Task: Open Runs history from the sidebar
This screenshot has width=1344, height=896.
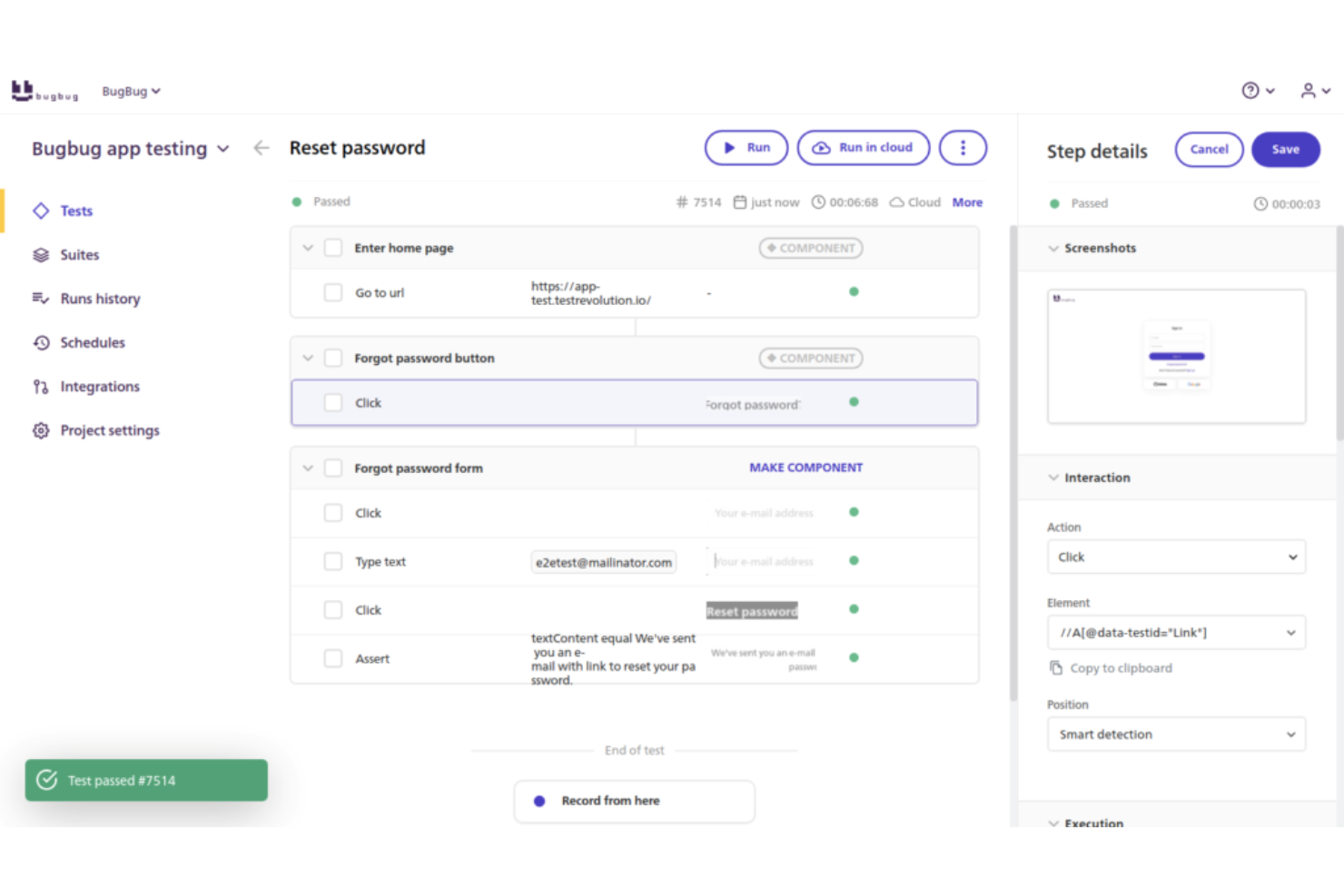Action: [100, 298]
